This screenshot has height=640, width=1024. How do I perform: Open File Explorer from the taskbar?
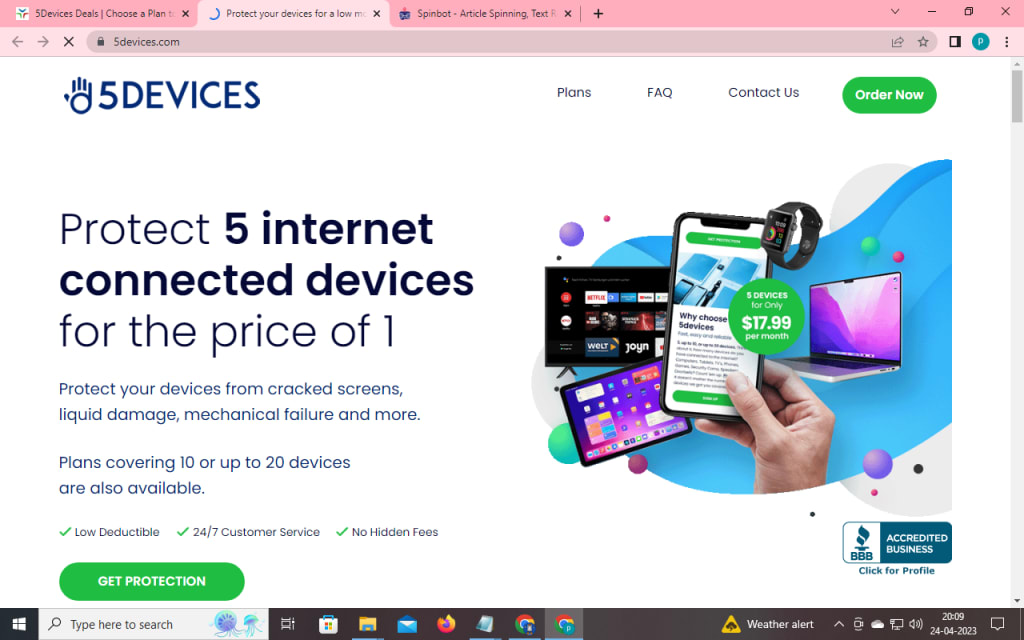click(x=368, y=624)
